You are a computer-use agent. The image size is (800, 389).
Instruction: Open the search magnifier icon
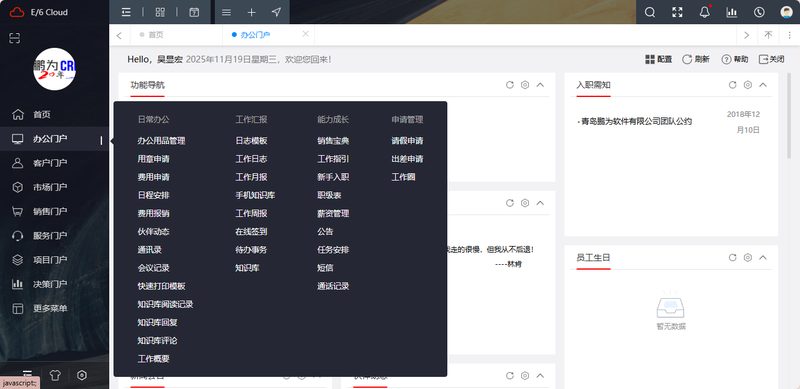(x=649, y=12)
